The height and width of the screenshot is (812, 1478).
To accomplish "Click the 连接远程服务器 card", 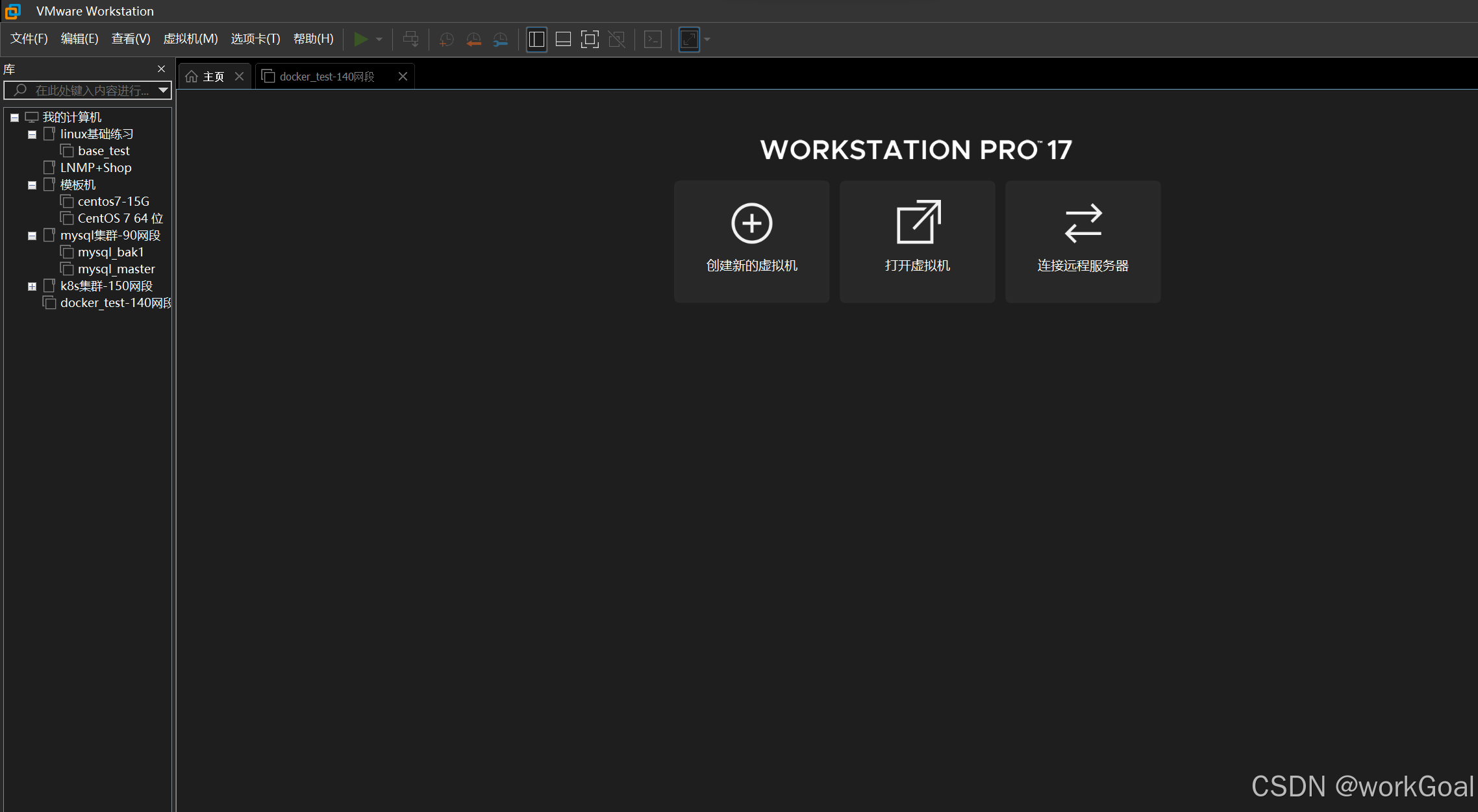I will [1083, 241].
